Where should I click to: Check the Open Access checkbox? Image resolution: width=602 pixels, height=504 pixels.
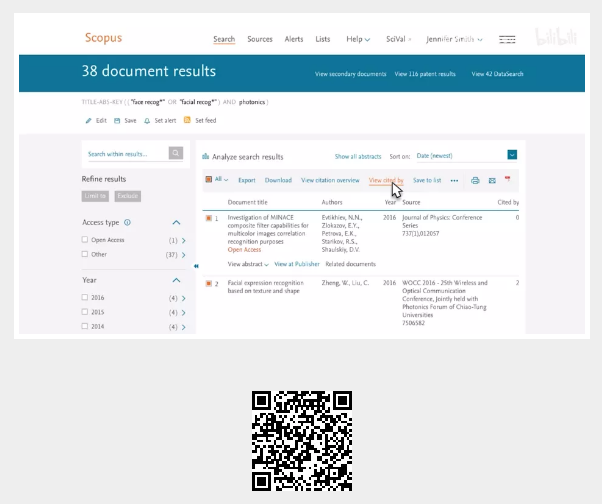pyautogui.click(x=85, y=240)
